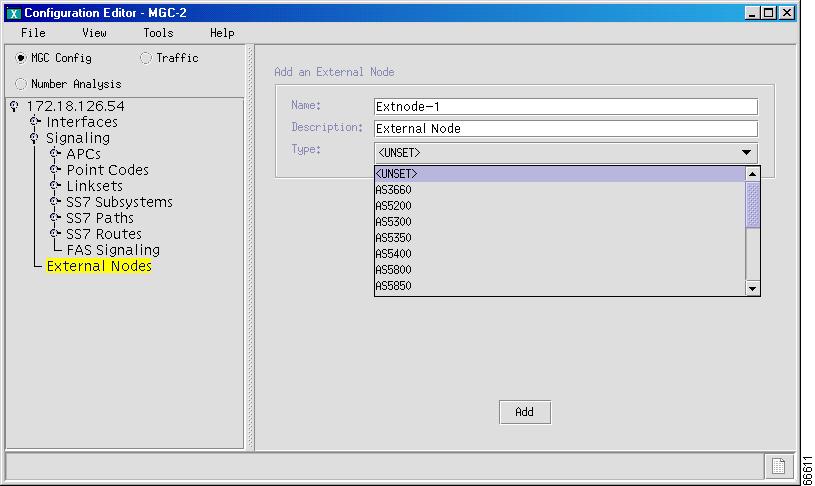Expand the SS7 Routes node
Image resolution: width=815 pixels, height=486 pixels.
click(55, 234)
